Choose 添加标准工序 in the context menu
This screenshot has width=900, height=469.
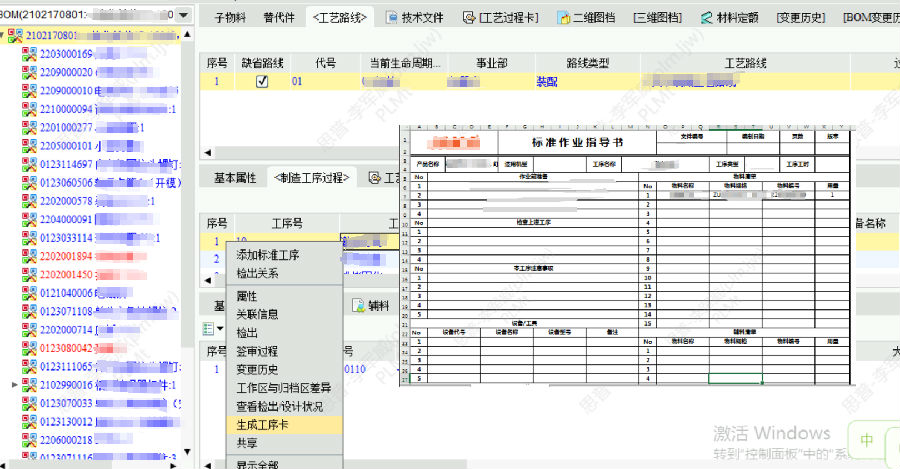point(267,255)
